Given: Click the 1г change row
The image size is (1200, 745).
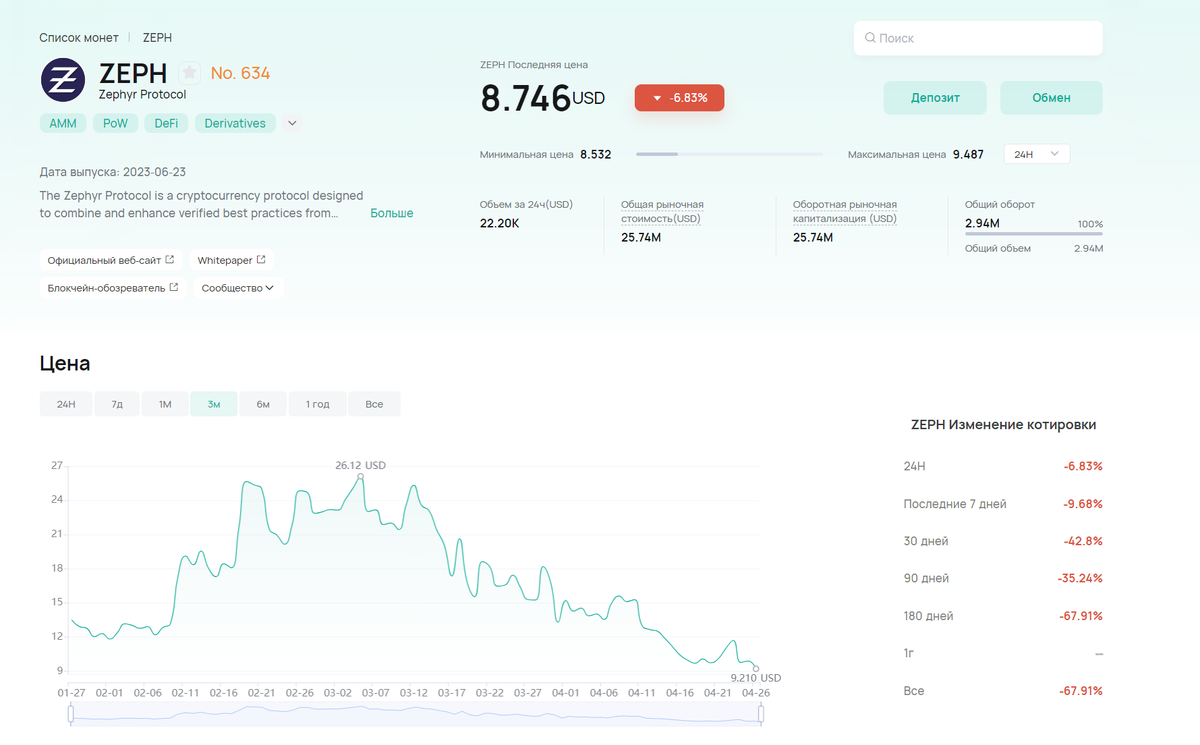Looking at the screenshot, I should [1003, 653].
